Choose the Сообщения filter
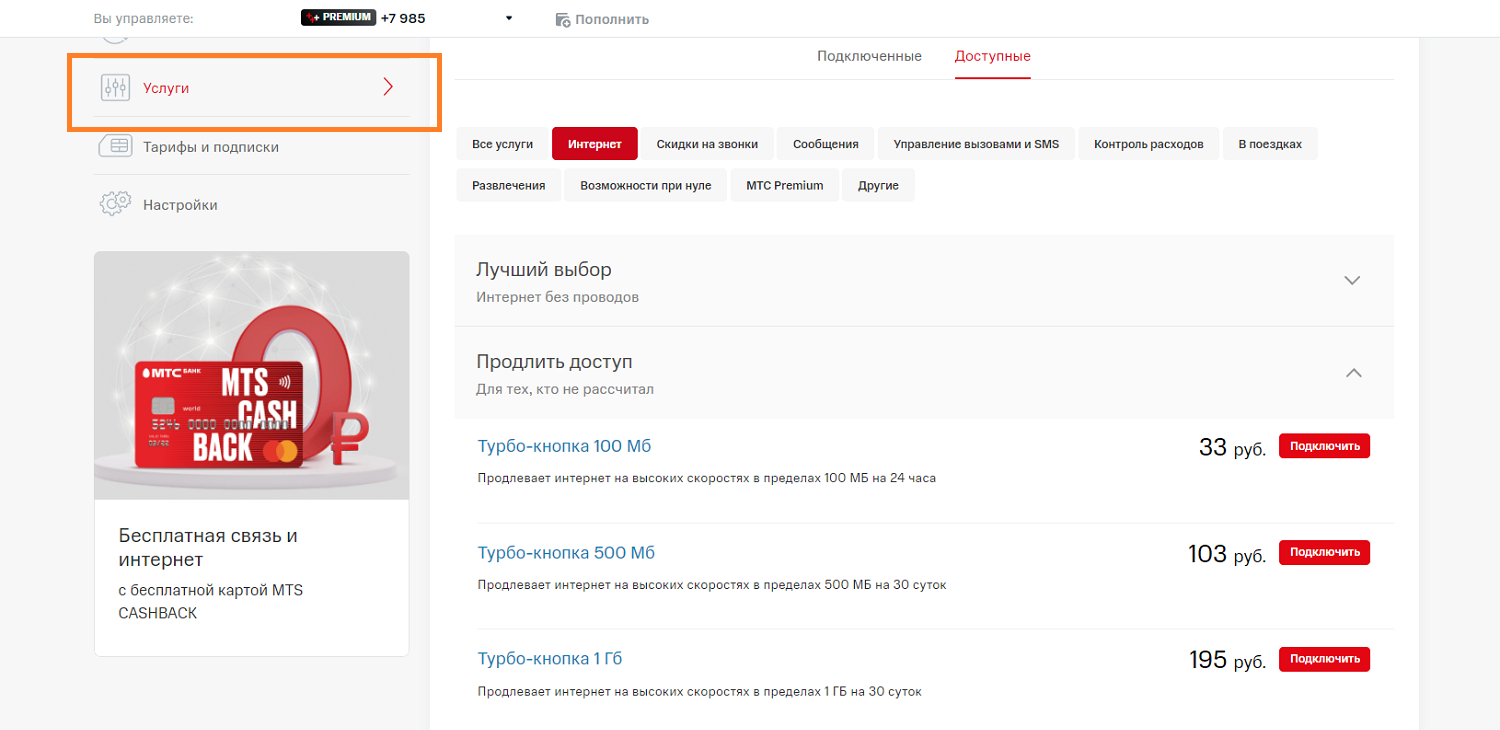This screenshot has width=1500, height=730. (826, 144)
